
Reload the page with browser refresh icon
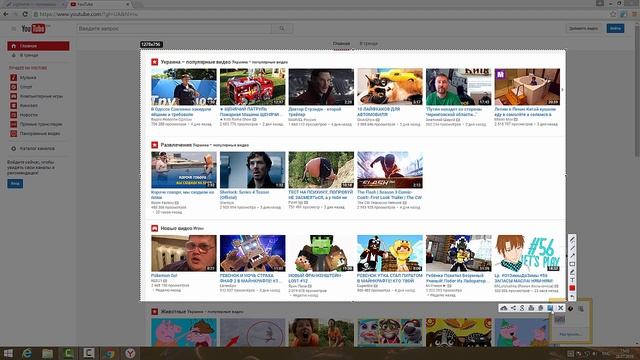(x=25, y=14)
